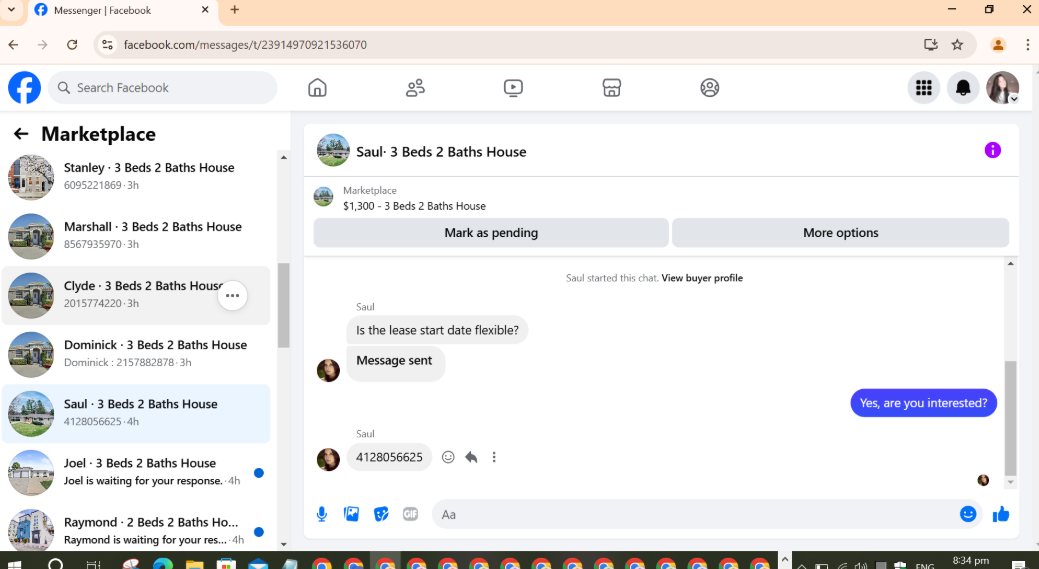Open Mail app from taskbar
Image resolution: width=1039 pixels, height=569 pixels.
tap(258, 565)
